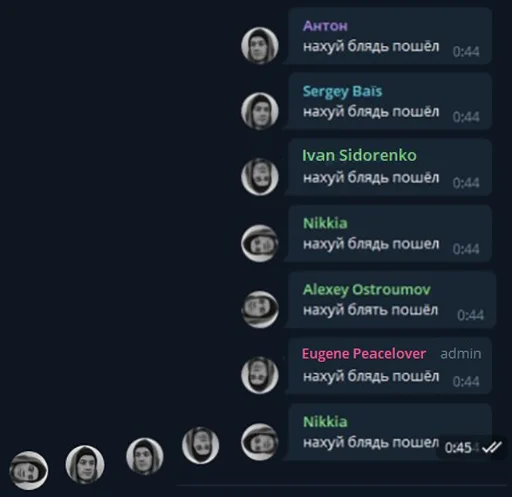This screenshot has width=512, height=497.
Task: Click the Eugene Peacelover name
Action: point(364,354)
